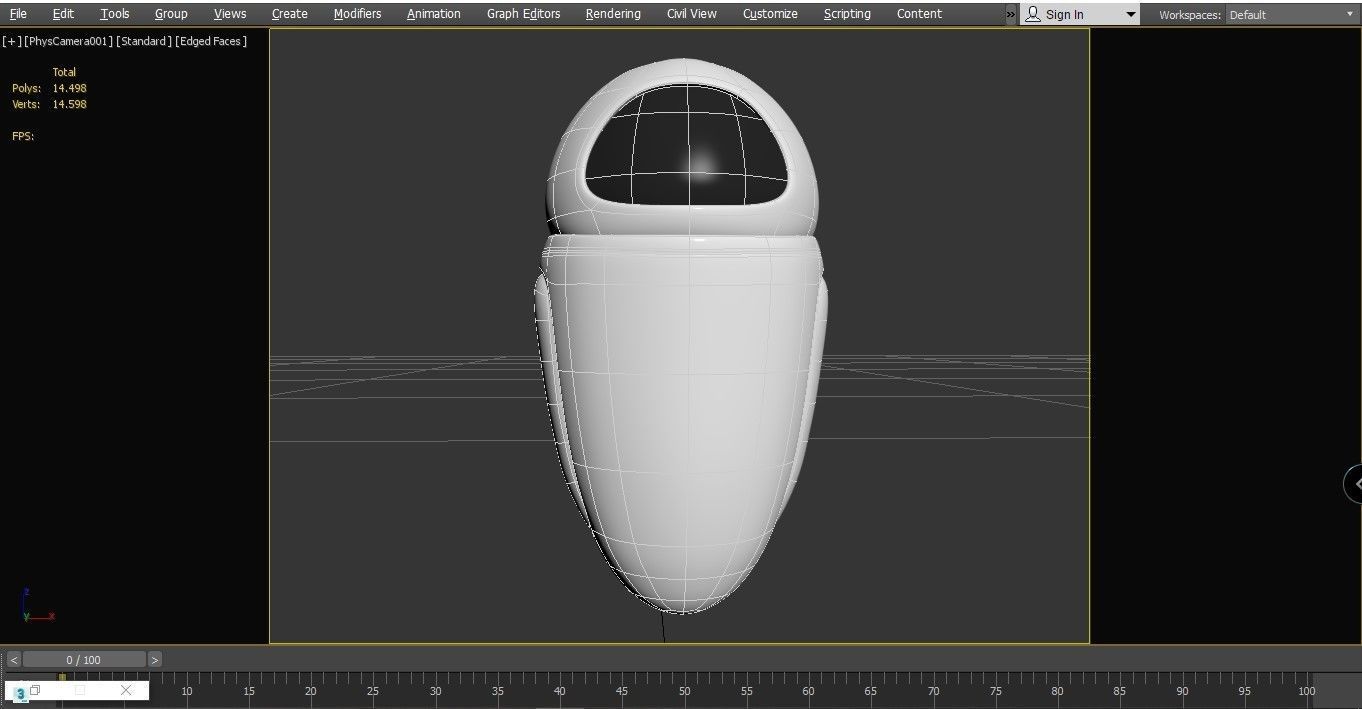The image size is (1362, 709).
Task: Open the Tools menu
Action: click(114, 14)
